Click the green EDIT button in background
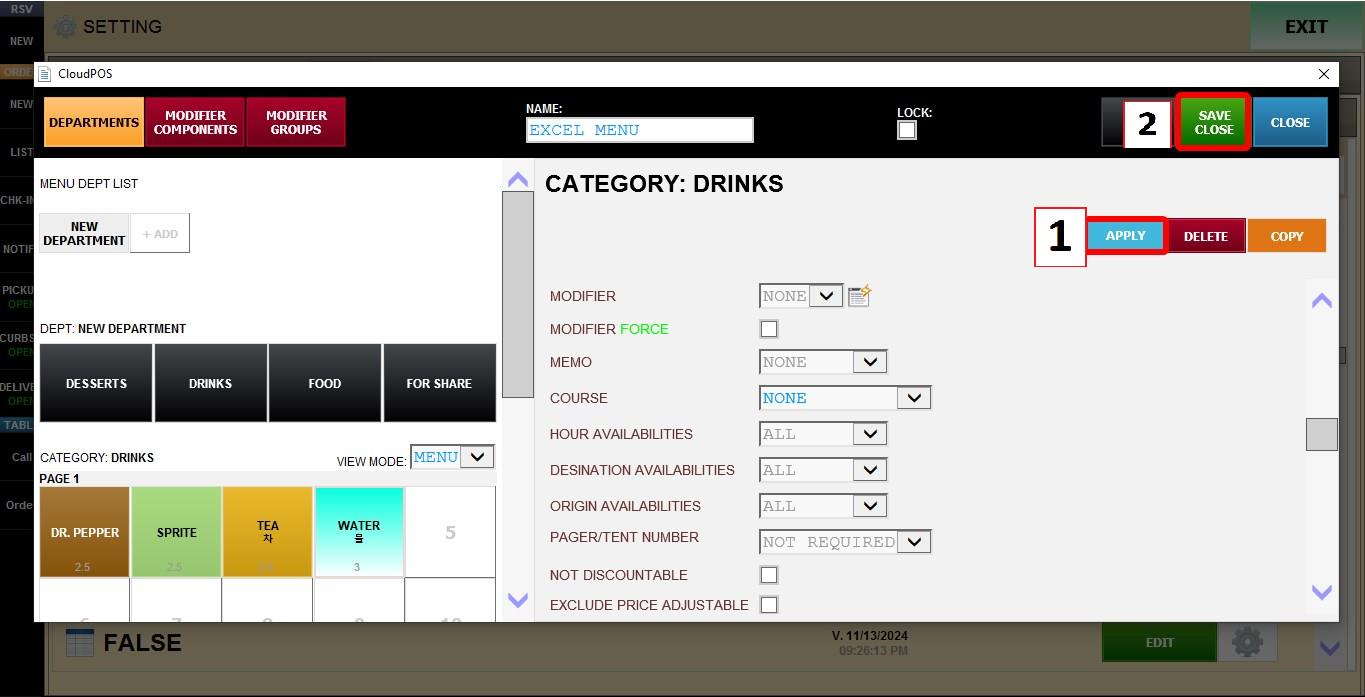Viewport: 1365px width, 697px height. click(1159, 642)
